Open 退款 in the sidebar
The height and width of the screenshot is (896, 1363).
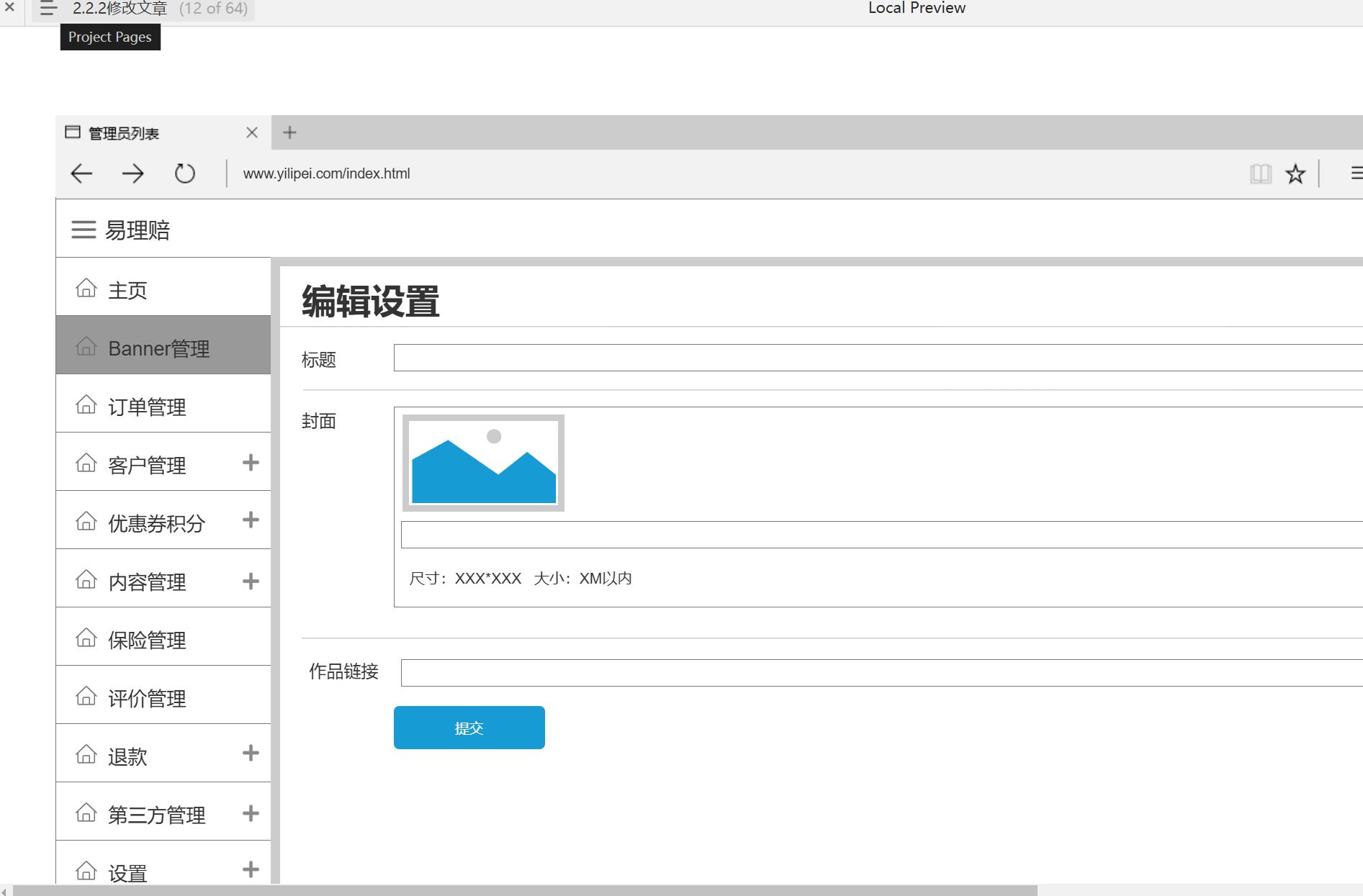click(x=163, y=753)
